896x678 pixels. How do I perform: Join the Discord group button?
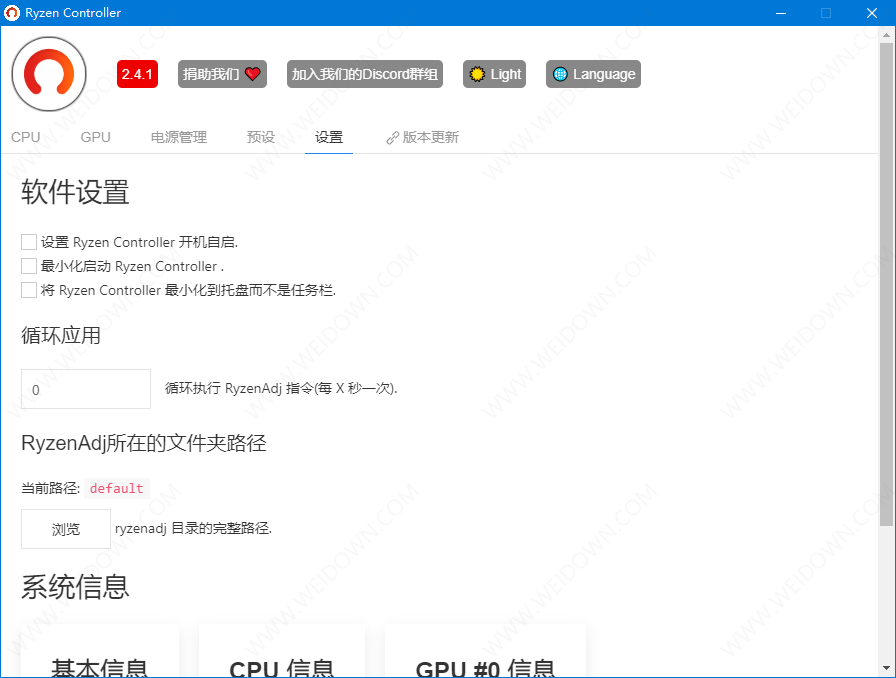(x=365, y=74)
